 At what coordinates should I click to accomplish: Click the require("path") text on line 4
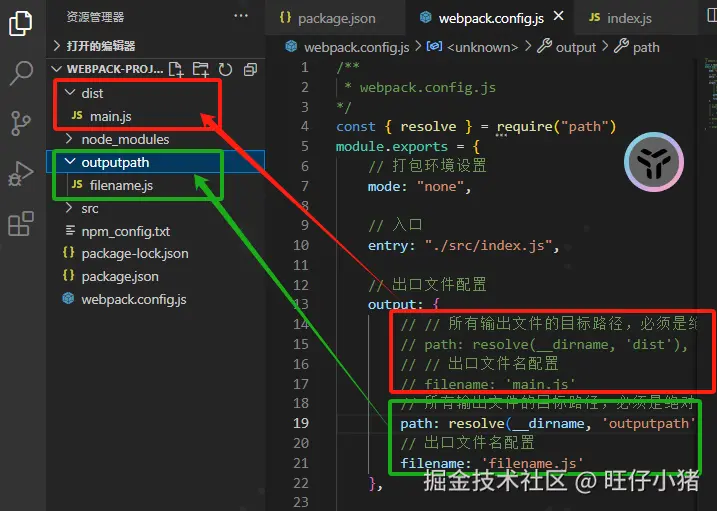[556, 127]
